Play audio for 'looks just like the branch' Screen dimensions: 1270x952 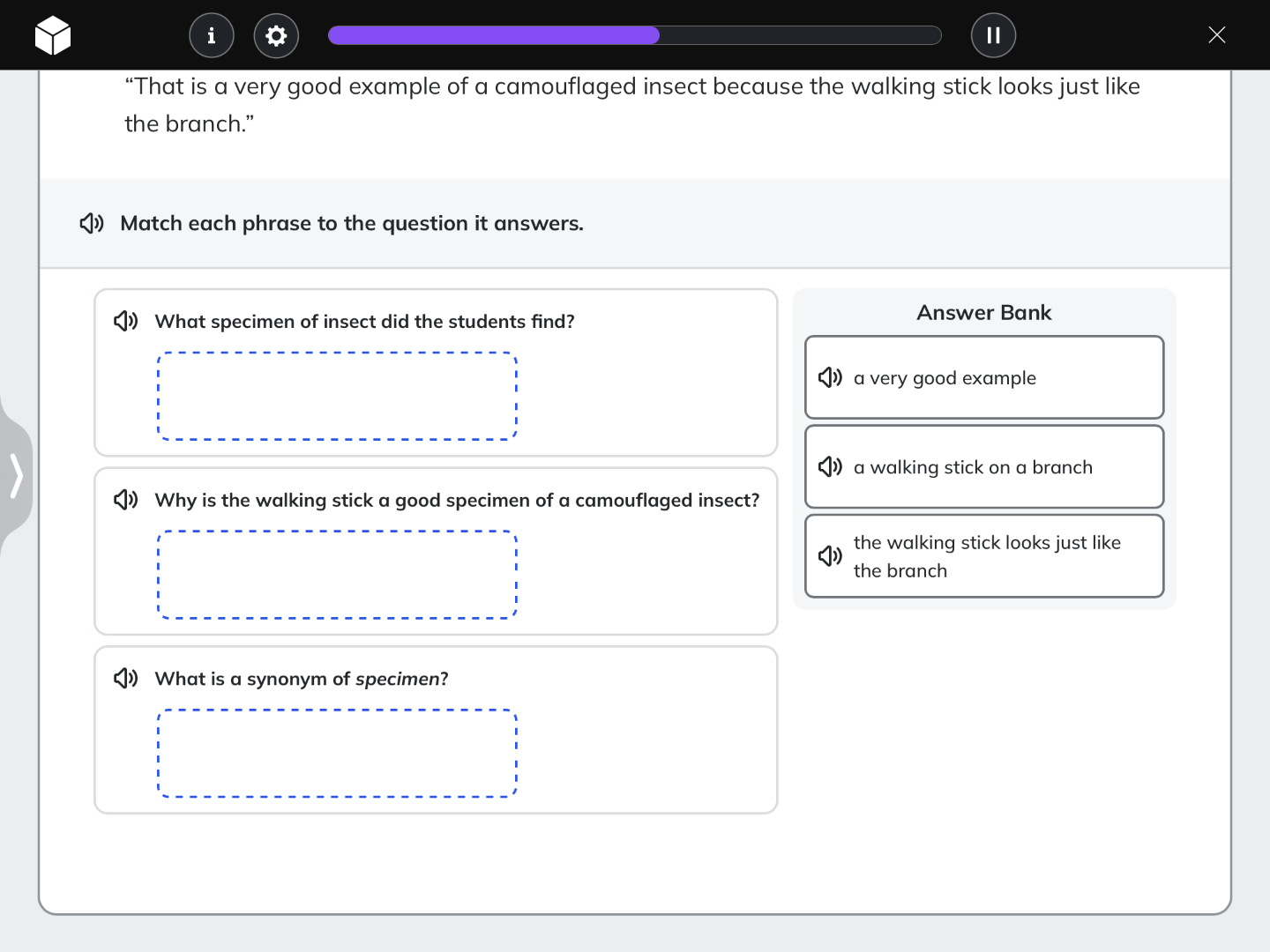tap(830, 555)
